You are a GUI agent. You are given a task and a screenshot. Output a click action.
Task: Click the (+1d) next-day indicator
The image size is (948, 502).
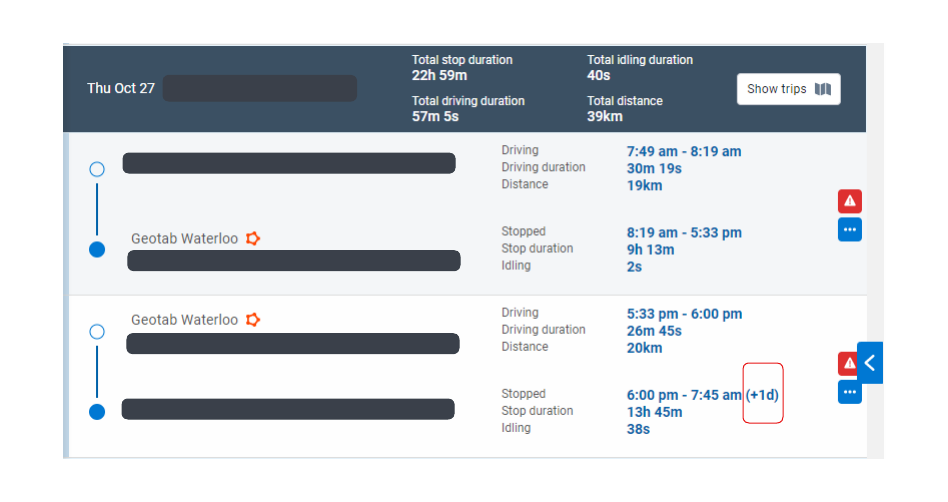(763, 395)
